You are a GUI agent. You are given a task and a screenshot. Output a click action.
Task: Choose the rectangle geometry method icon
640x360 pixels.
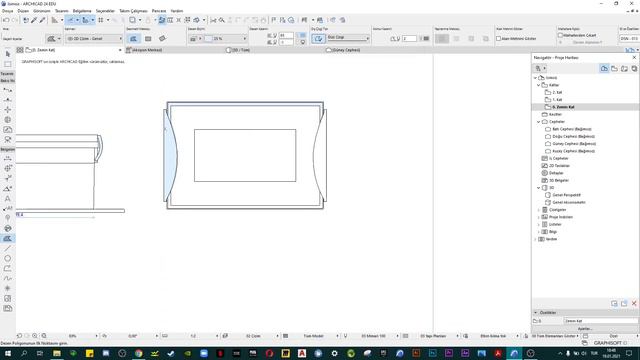click(148, 39)
